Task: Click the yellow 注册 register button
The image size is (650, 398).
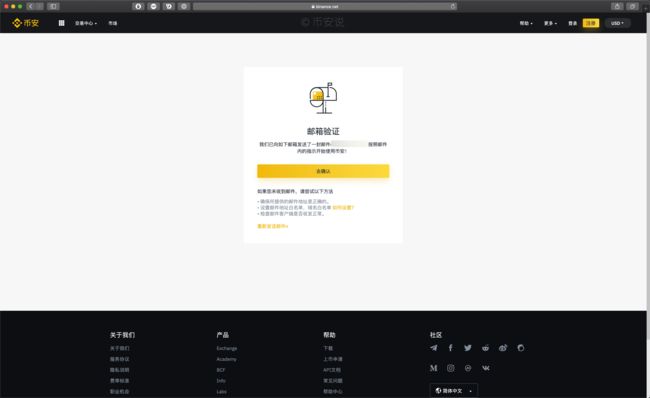Action: (x=591, y=23)
